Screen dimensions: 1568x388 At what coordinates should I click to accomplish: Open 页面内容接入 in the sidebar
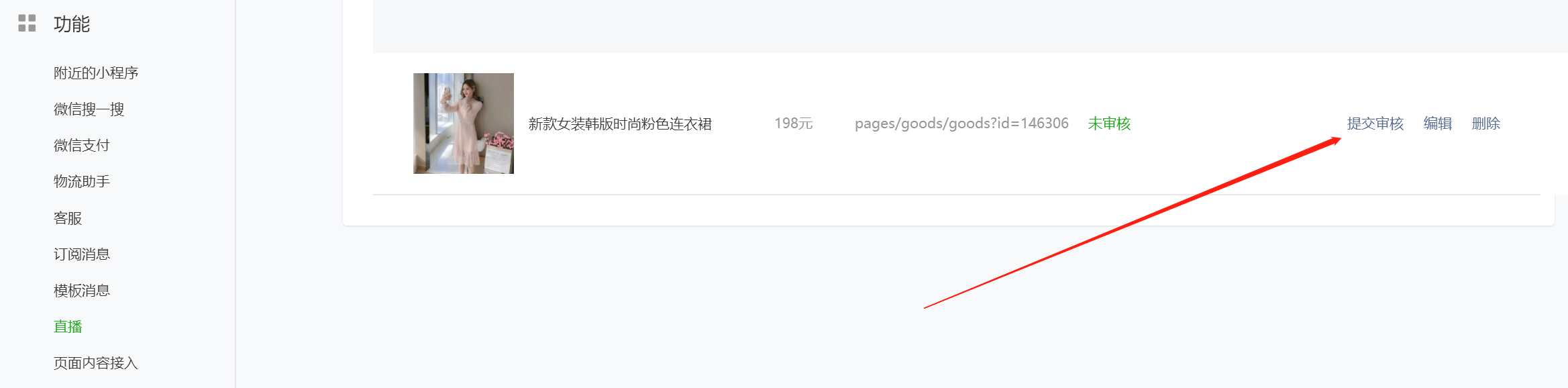pos(96,362)
